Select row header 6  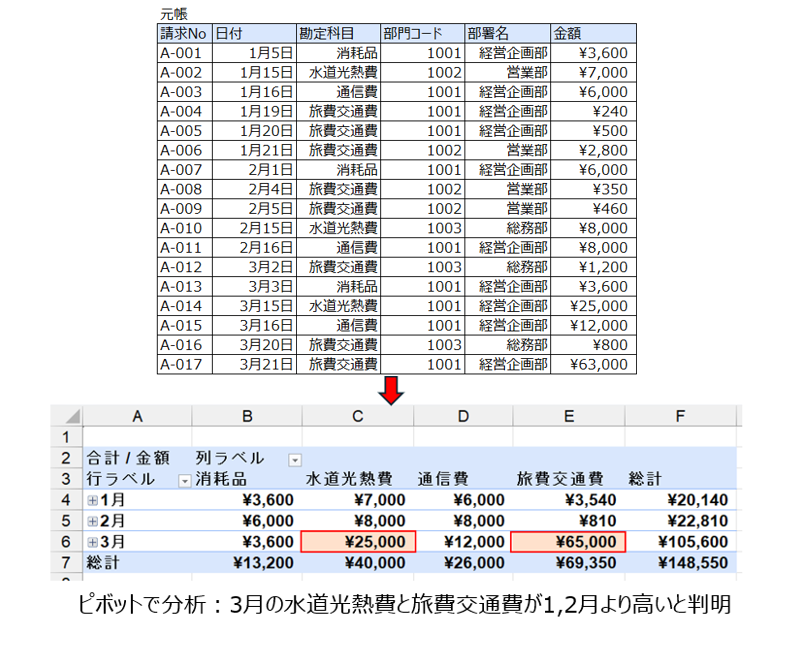67,542
